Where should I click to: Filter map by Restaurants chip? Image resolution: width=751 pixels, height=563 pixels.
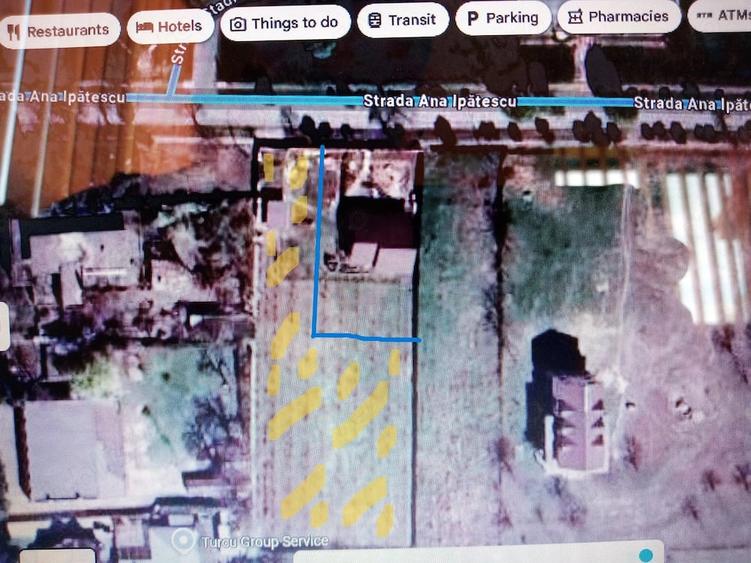pyautogui.click(x=59, y=31)
